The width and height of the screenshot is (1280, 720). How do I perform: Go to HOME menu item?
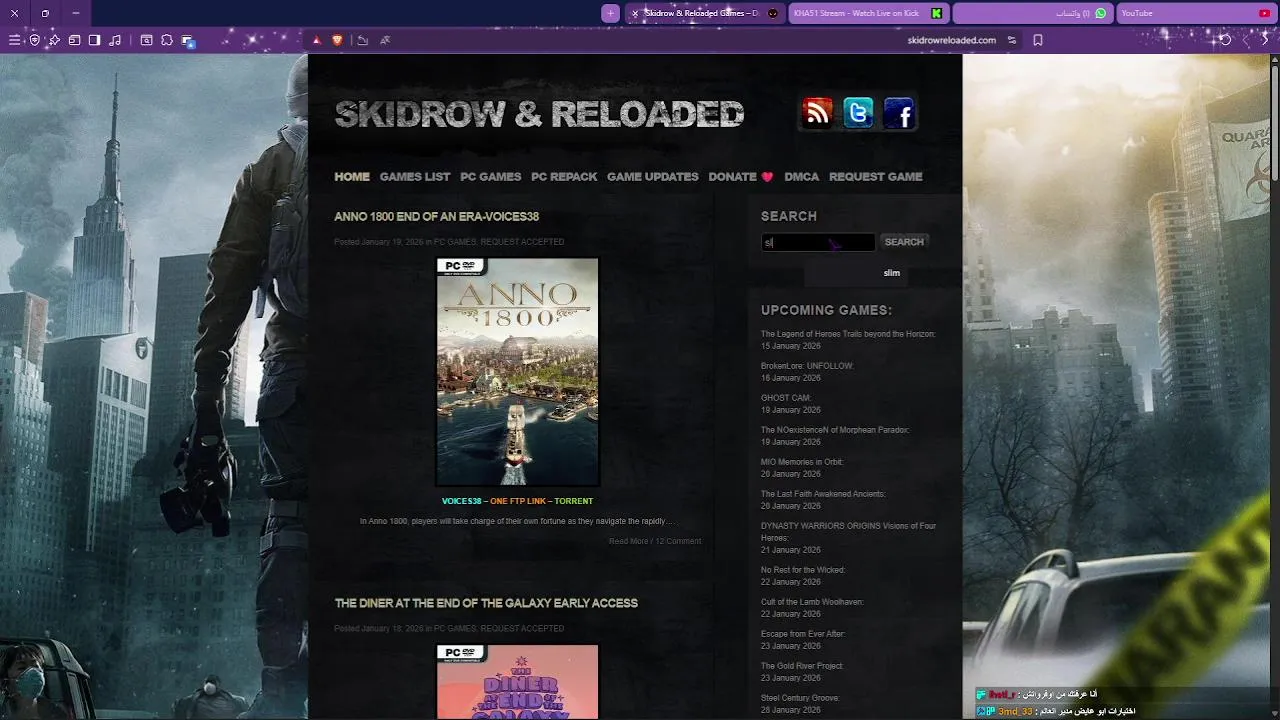[x=352, y=176]
